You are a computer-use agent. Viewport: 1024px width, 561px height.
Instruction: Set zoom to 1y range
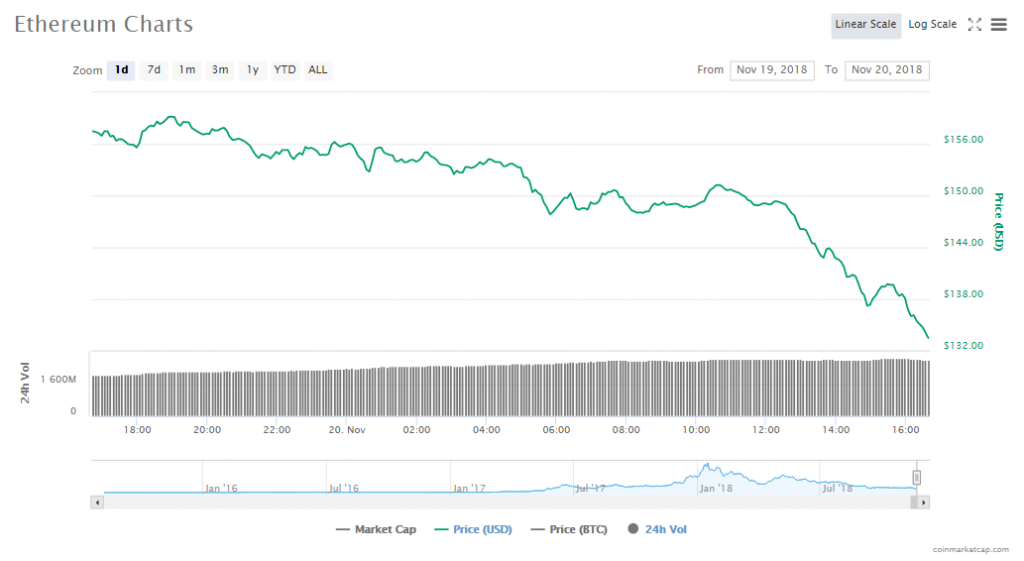point(253,70)
